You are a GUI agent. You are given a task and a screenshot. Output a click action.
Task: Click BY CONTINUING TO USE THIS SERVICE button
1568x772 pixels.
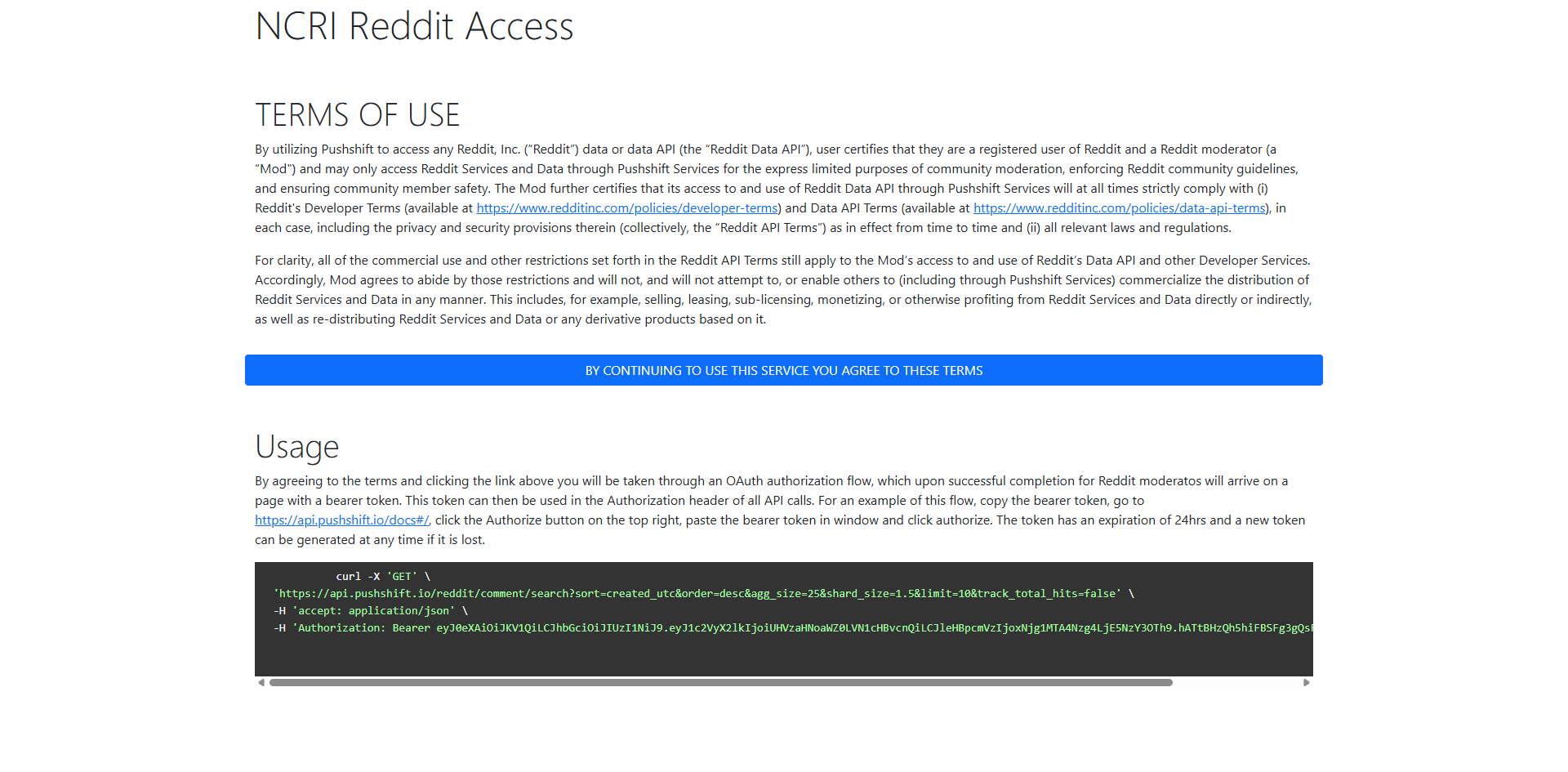[x=783, y=370]
